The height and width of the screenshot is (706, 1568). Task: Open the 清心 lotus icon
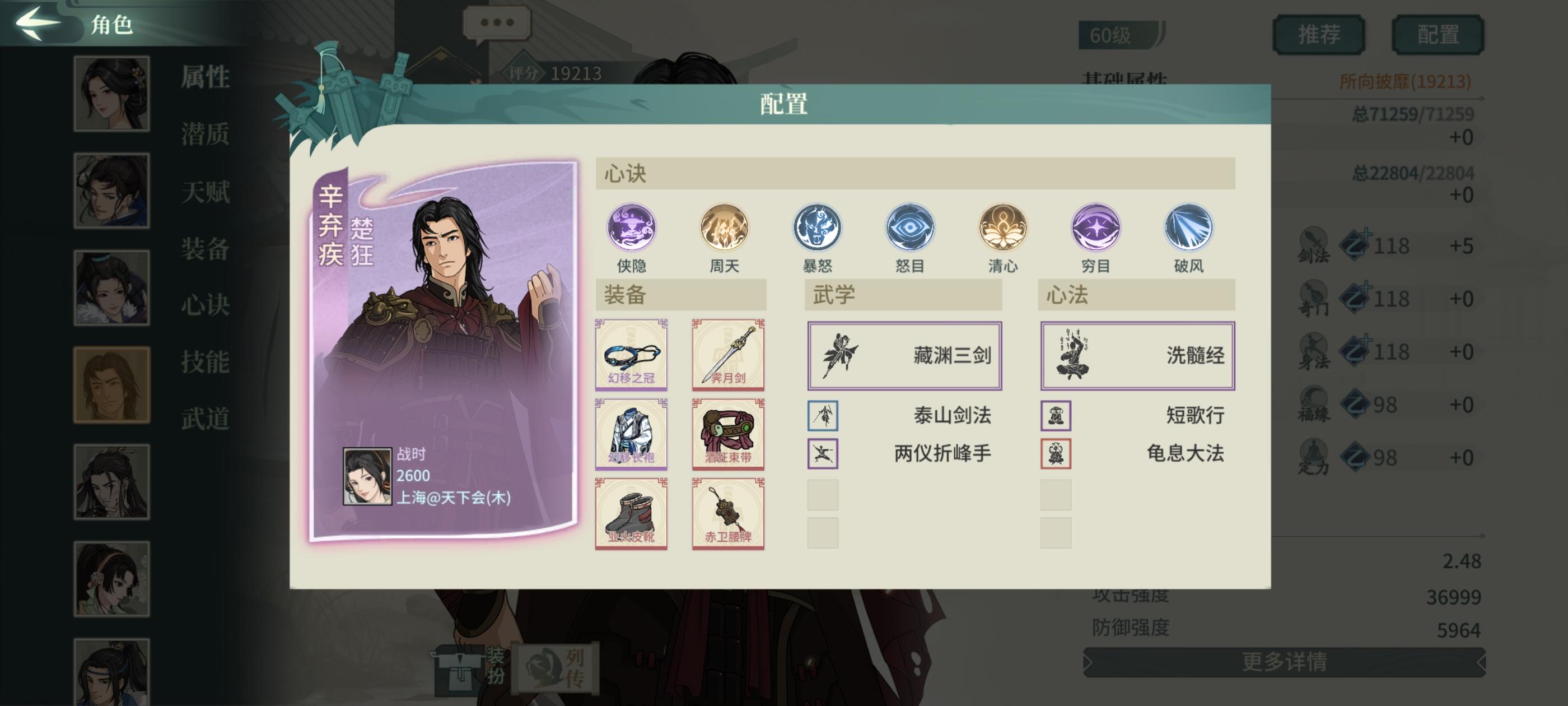(1002, 228)
